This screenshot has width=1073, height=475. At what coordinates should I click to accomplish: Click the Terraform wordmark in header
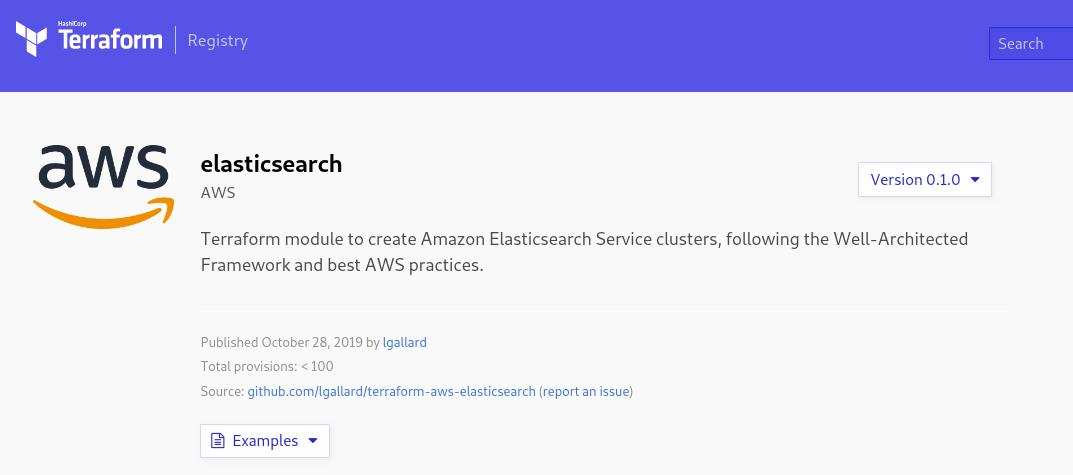(x=110, y=39)
